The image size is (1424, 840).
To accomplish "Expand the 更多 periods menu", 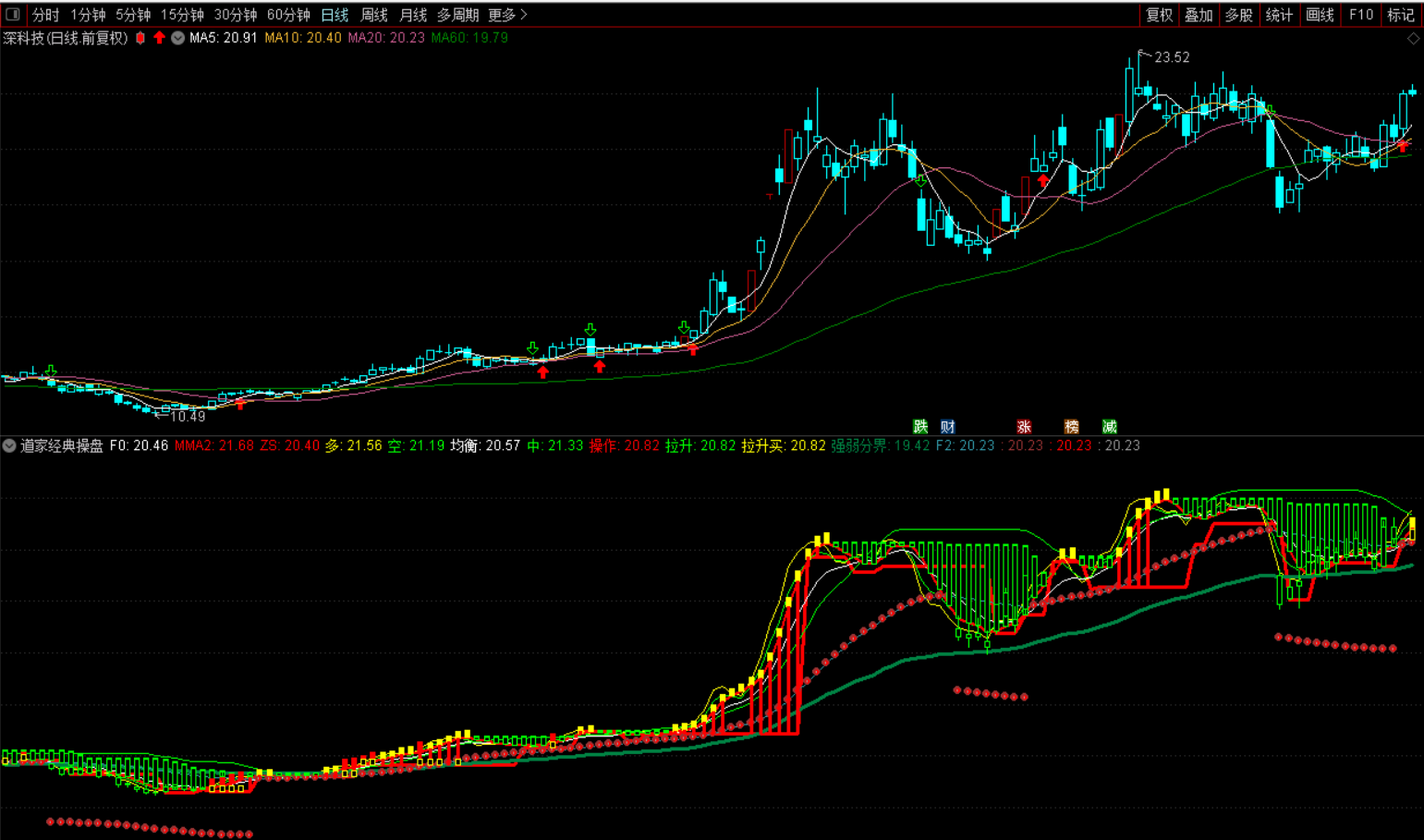I will click(x=507, y=15).
